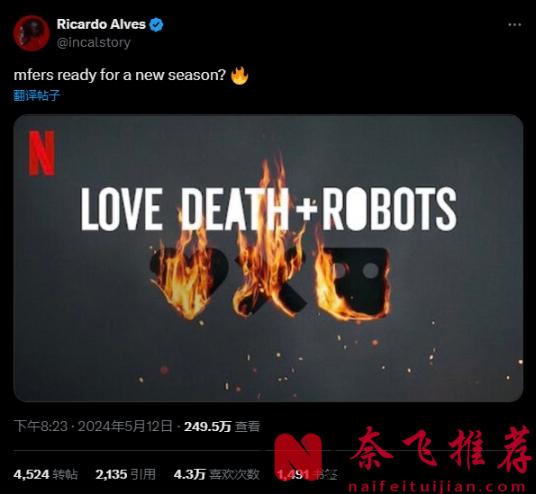Open the 4,524 转帖 reposts list
Screen dimensions: 536x494
tap(46, 475)
